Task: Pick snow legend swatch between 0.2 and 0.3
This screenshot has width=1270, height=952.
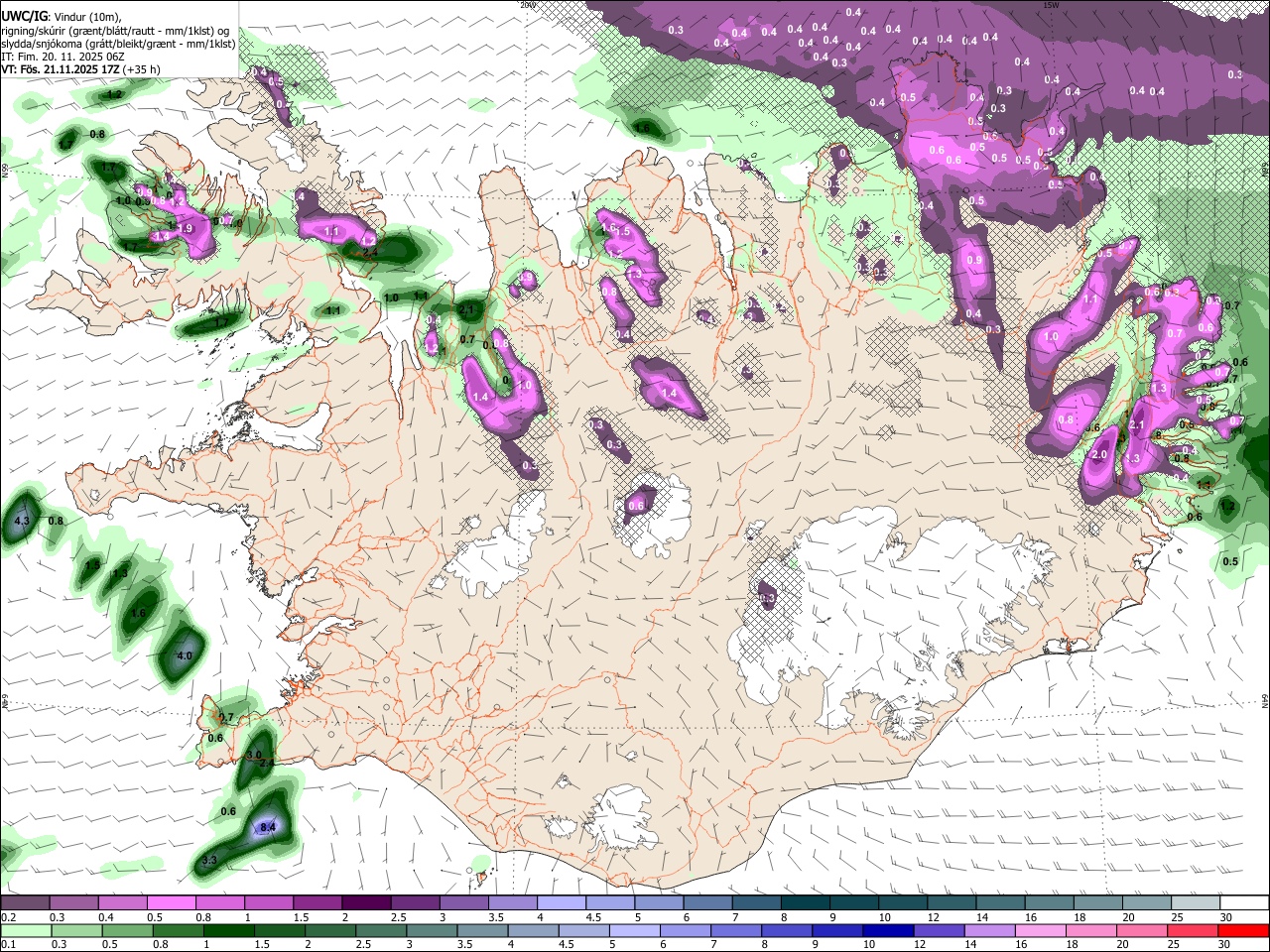Action: pyautogui.click(x=25, y=903)
